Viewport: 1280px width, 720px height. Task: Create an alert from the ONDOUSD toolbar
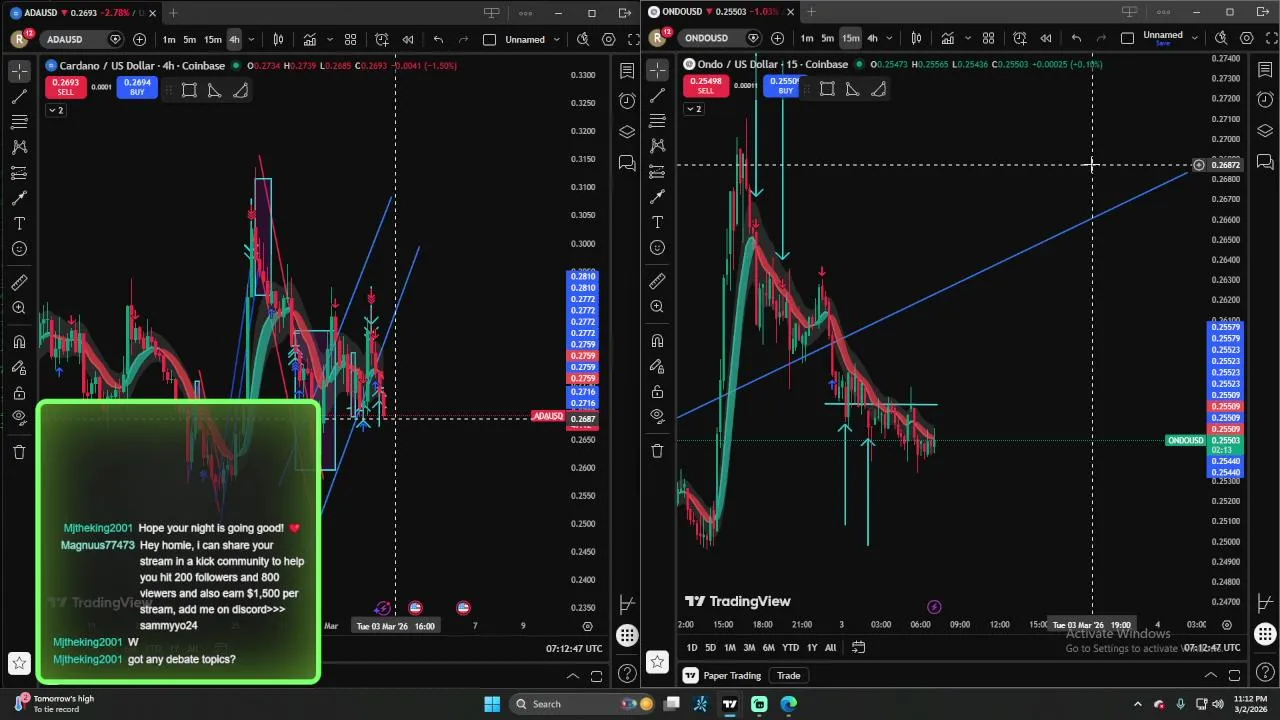point(1019,38)
